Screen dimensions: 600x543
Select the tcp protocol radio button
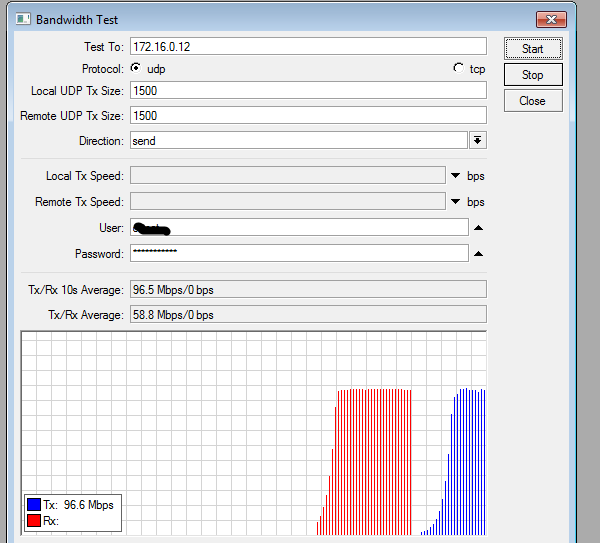tap(458, 68)
